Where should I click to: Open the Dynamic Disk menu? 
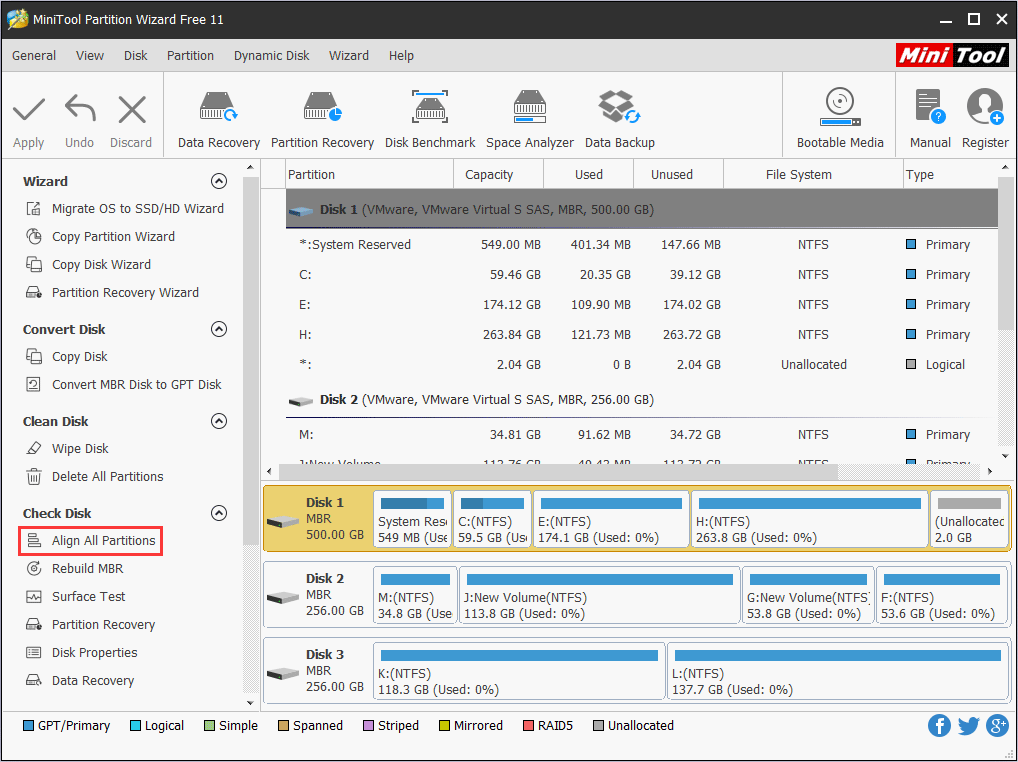271,56
